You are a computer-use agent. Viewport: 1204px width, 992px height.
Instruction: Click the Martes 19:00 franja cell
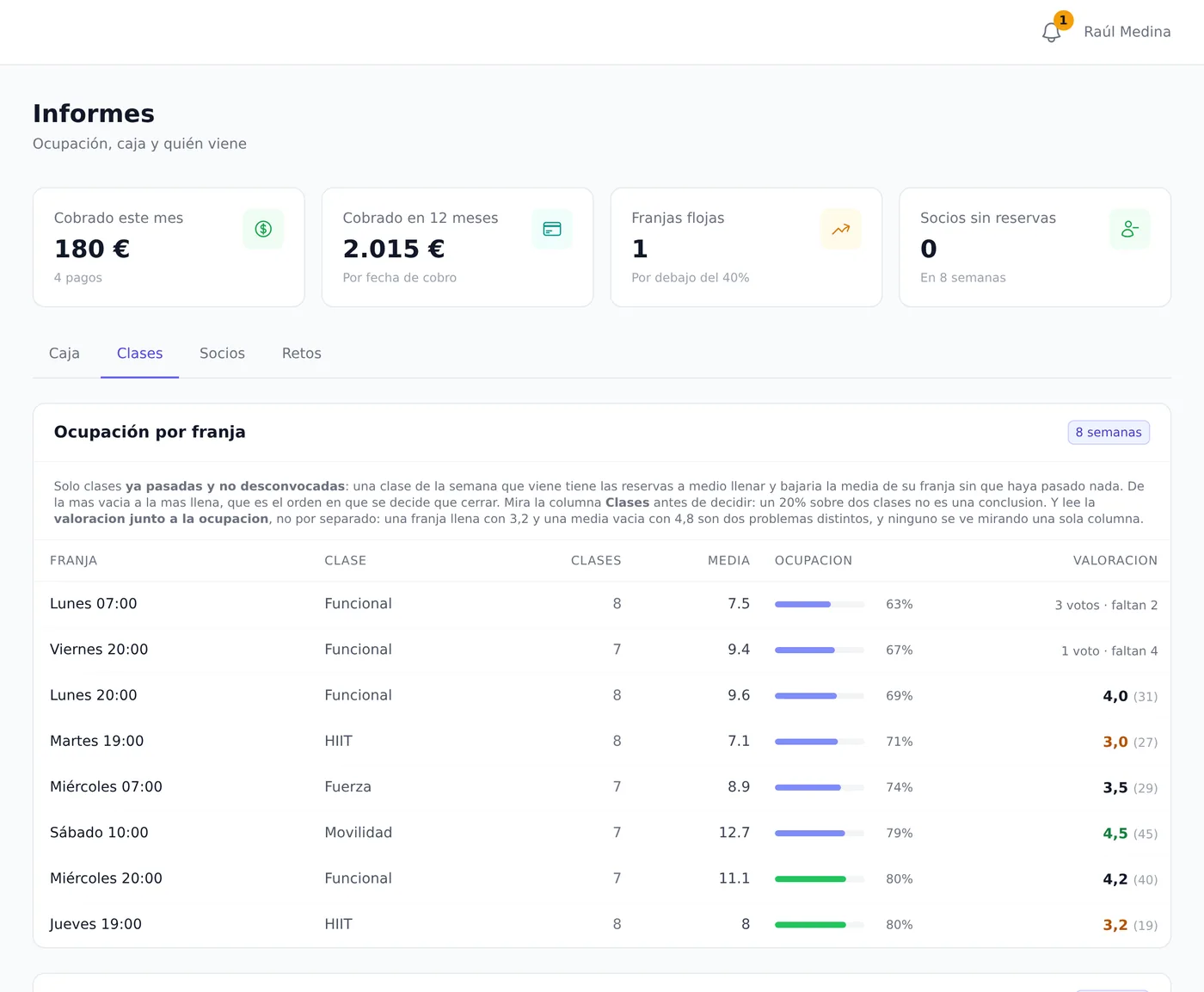click(97, 741)
